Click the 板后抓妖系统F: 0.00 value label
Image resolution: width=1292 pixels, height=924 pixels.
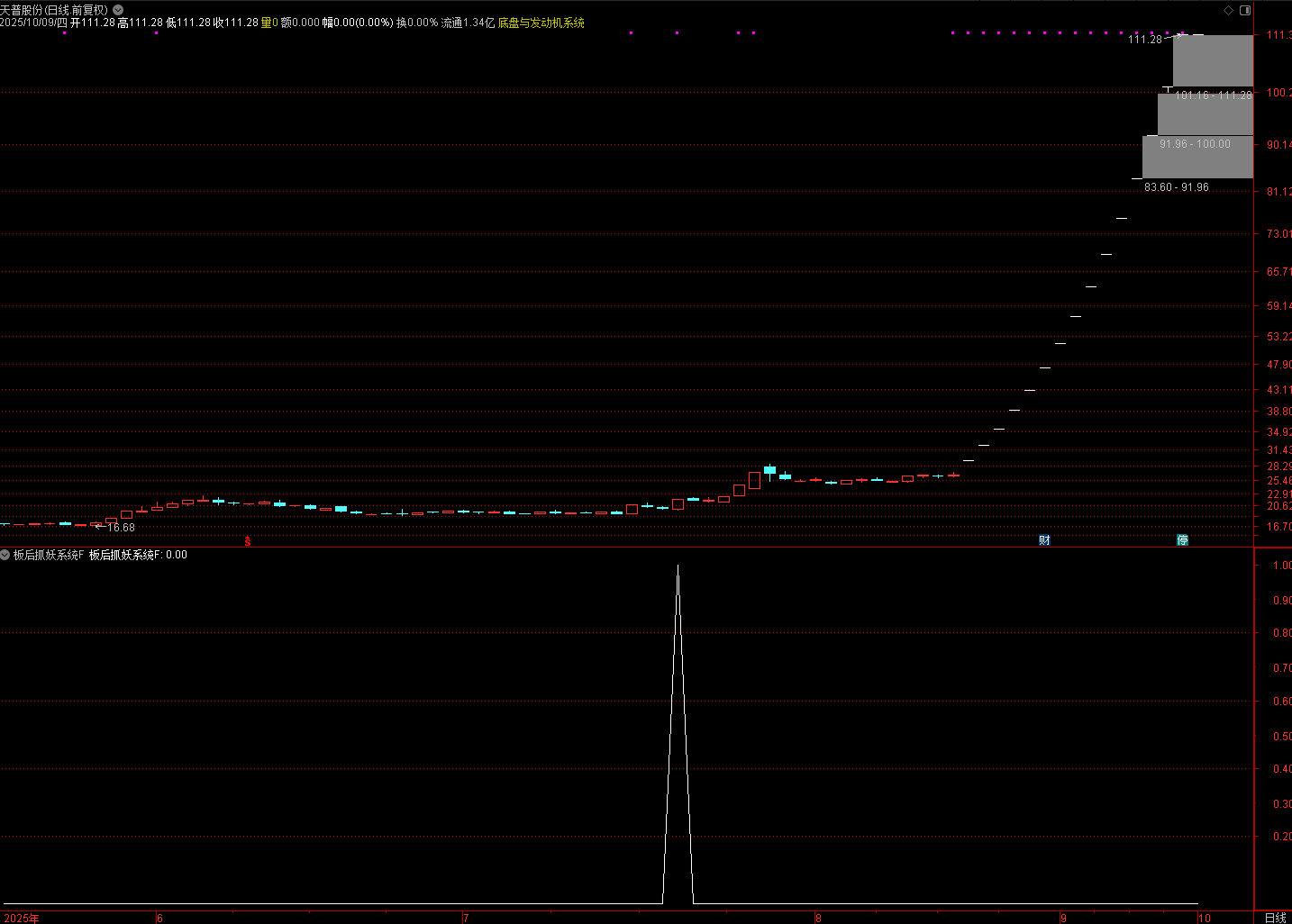pos(138,555)
